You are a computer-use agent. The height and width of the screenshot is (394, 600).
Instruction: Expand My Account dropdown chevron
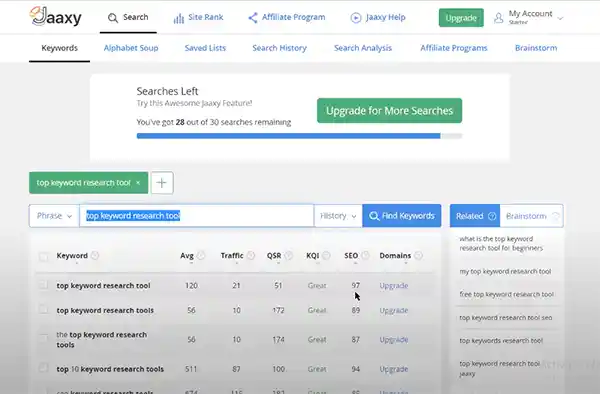point(560,18)
